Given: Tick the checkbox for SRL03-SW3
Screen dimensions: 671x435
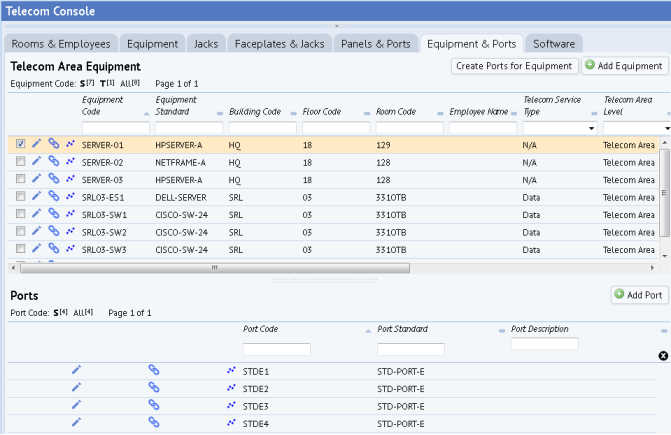Looking at the screenshot, I should point(20,249).
